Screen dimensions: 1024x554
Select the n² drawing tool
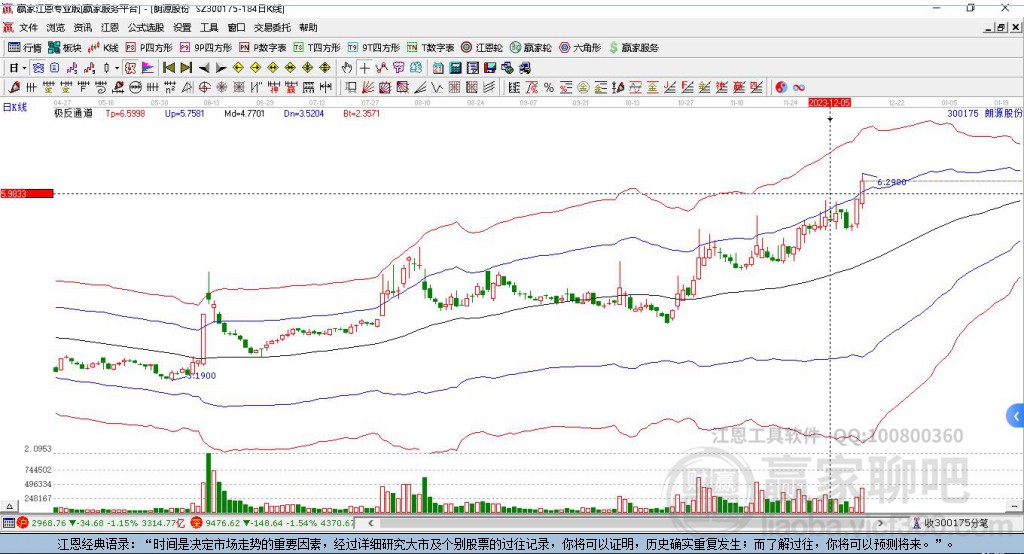170,87
